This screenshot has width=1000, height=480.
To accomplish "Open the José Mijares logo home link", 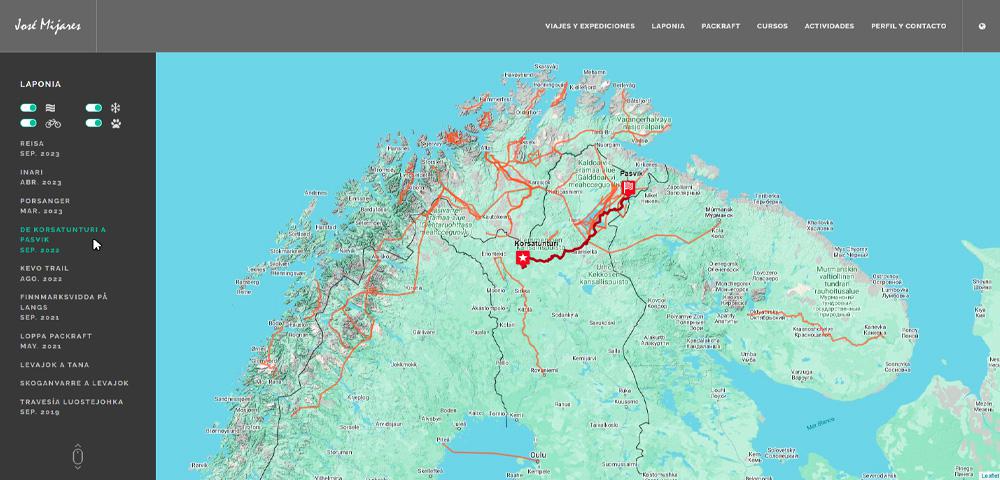I will point(48,26).
